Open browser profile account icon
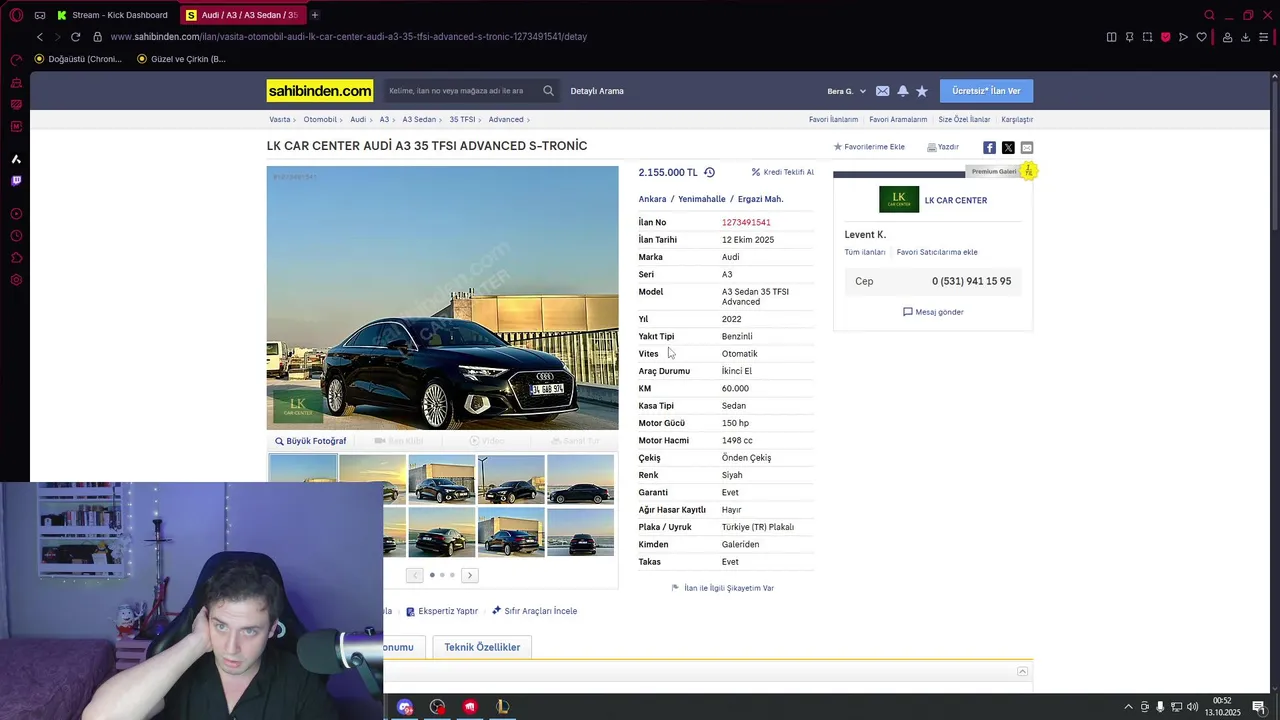This screenshot has height=720, width=1280. (x=1227, y=37)
